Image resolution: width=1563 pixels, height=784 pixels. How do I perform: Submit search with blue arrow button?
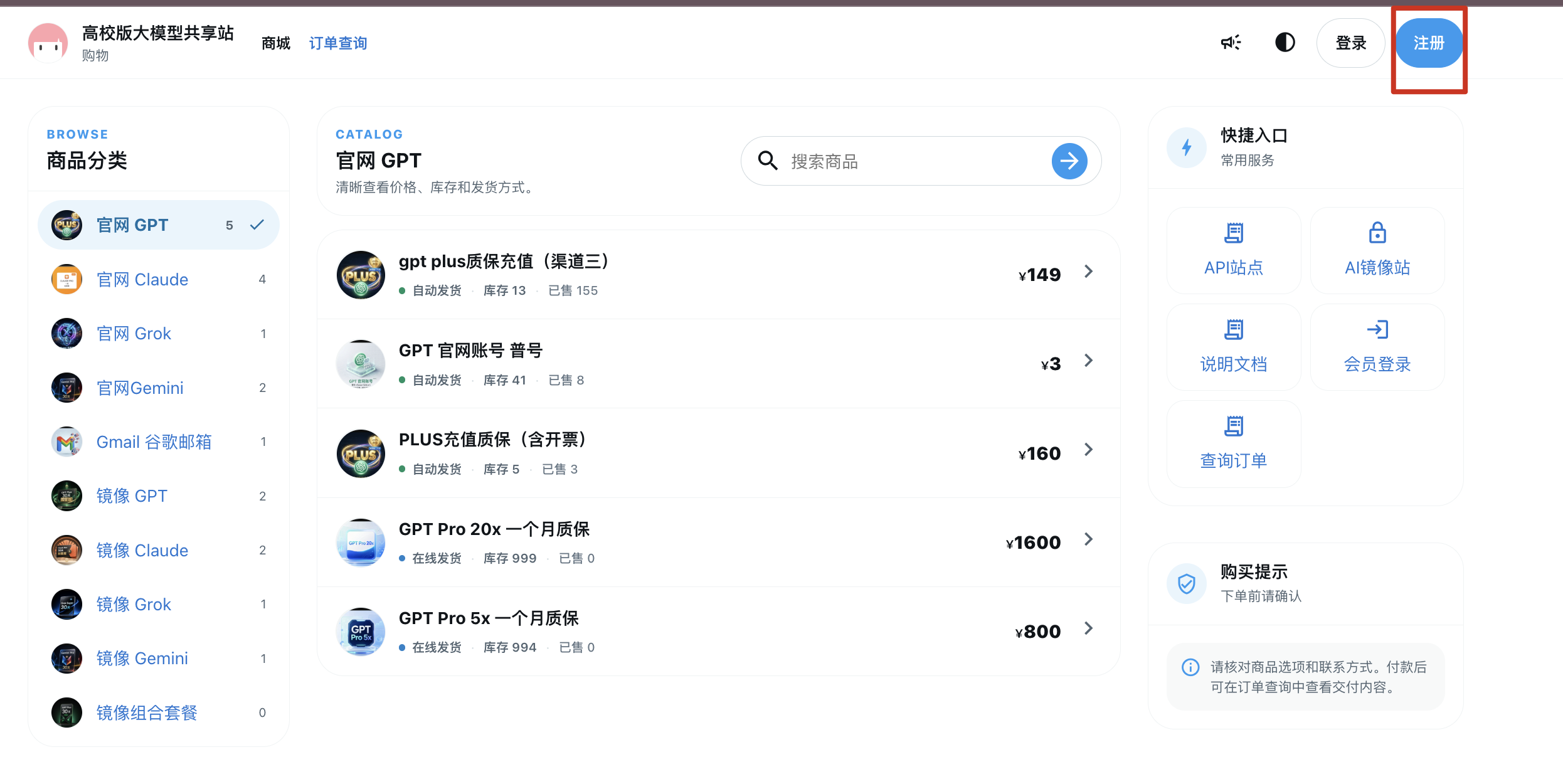[1069, 161]
